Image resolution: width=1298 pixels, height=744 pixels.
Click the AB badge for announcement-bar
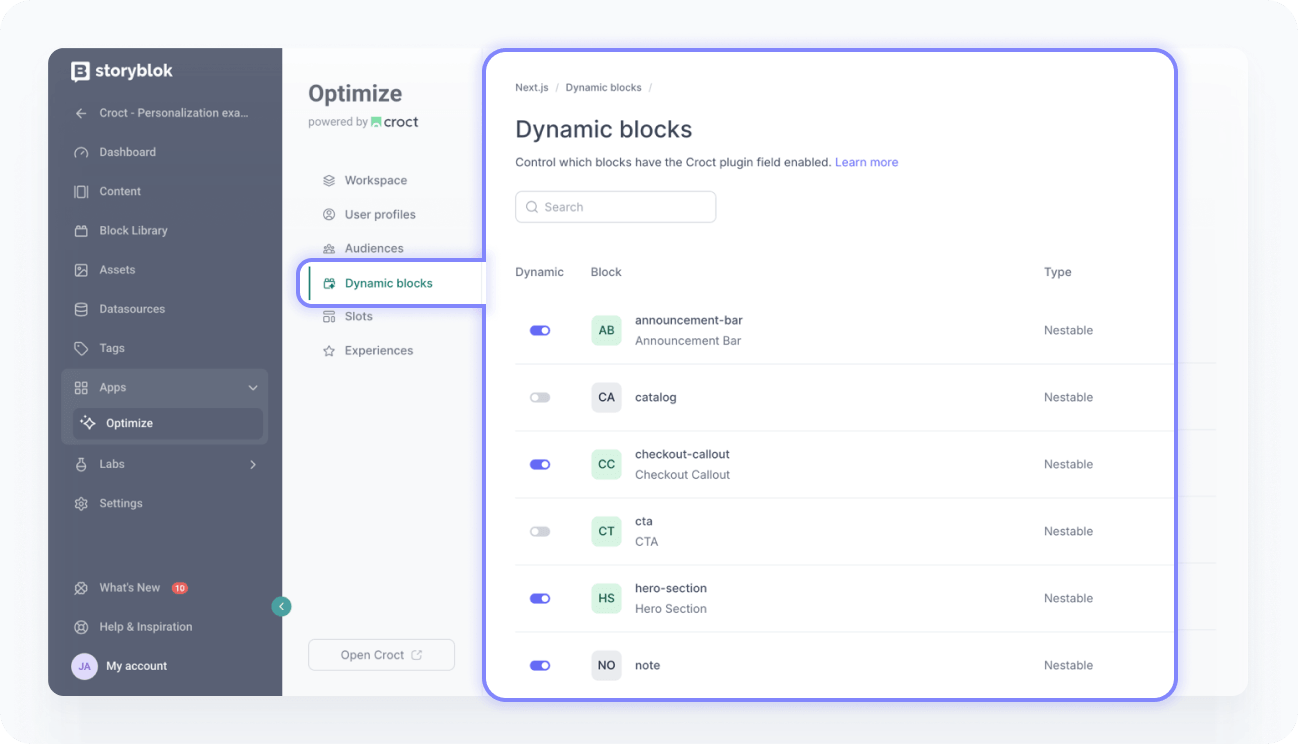[606, 330]
